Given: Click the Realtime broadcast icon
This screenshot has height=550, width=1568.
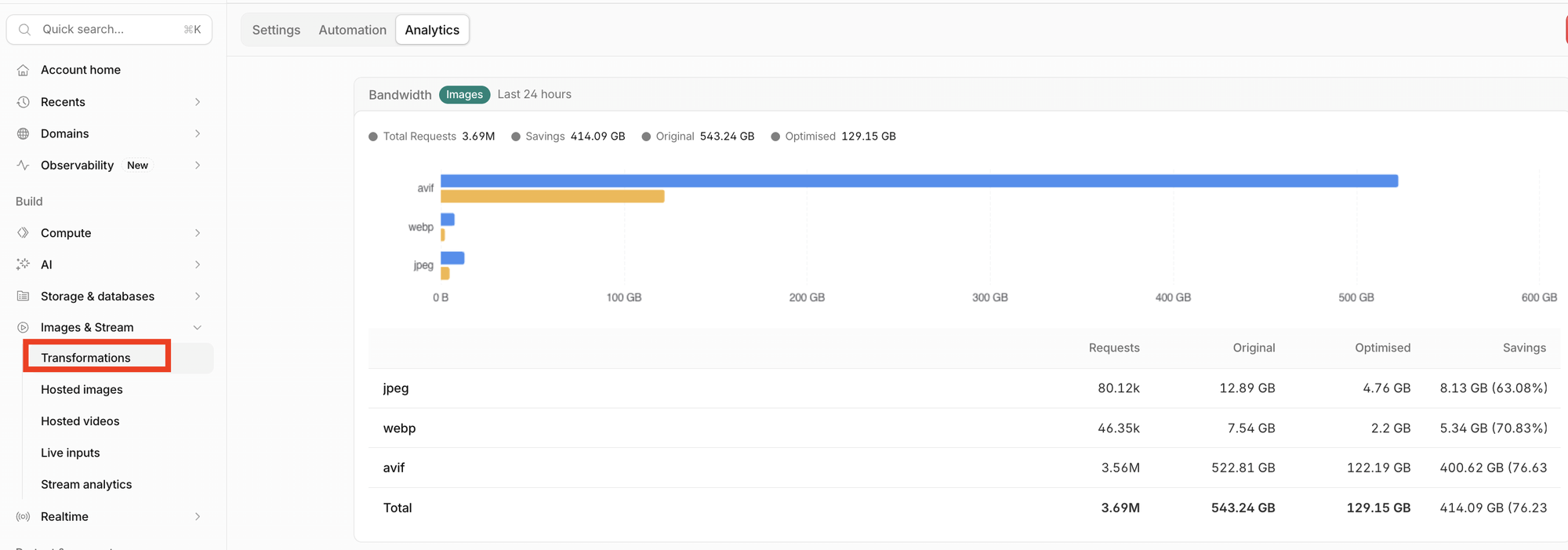Looking at the screenshot, I should (x=24, y=516).
